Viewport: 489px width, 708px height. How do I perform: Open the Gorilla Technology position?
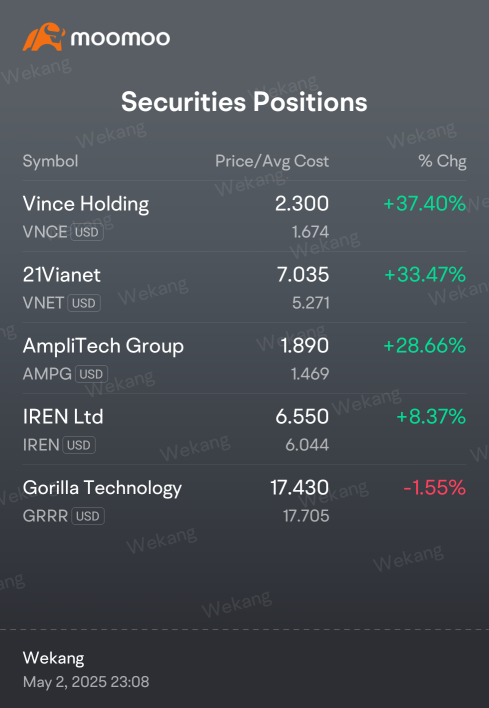(244, 500)
